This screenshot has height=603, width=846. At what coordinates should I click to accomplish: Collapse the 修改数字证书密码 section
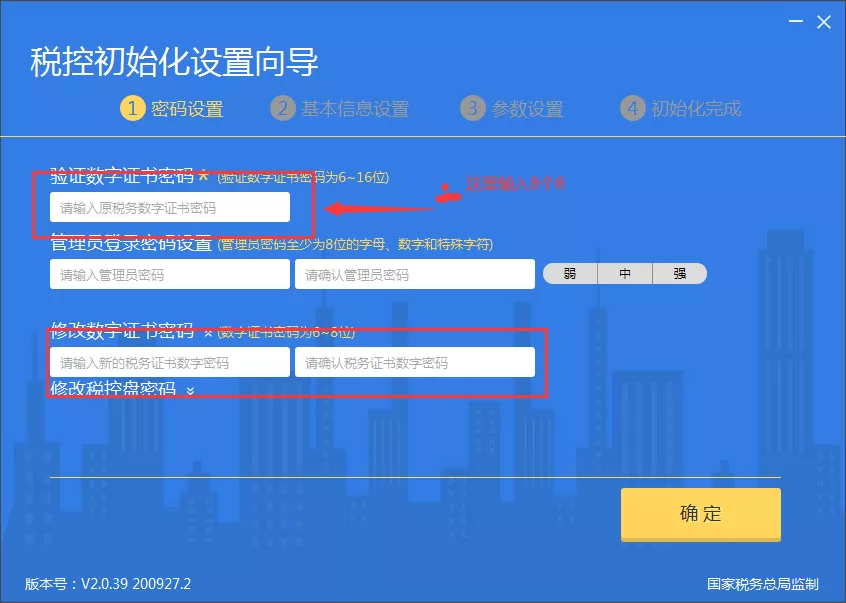[x=208, y=333]
